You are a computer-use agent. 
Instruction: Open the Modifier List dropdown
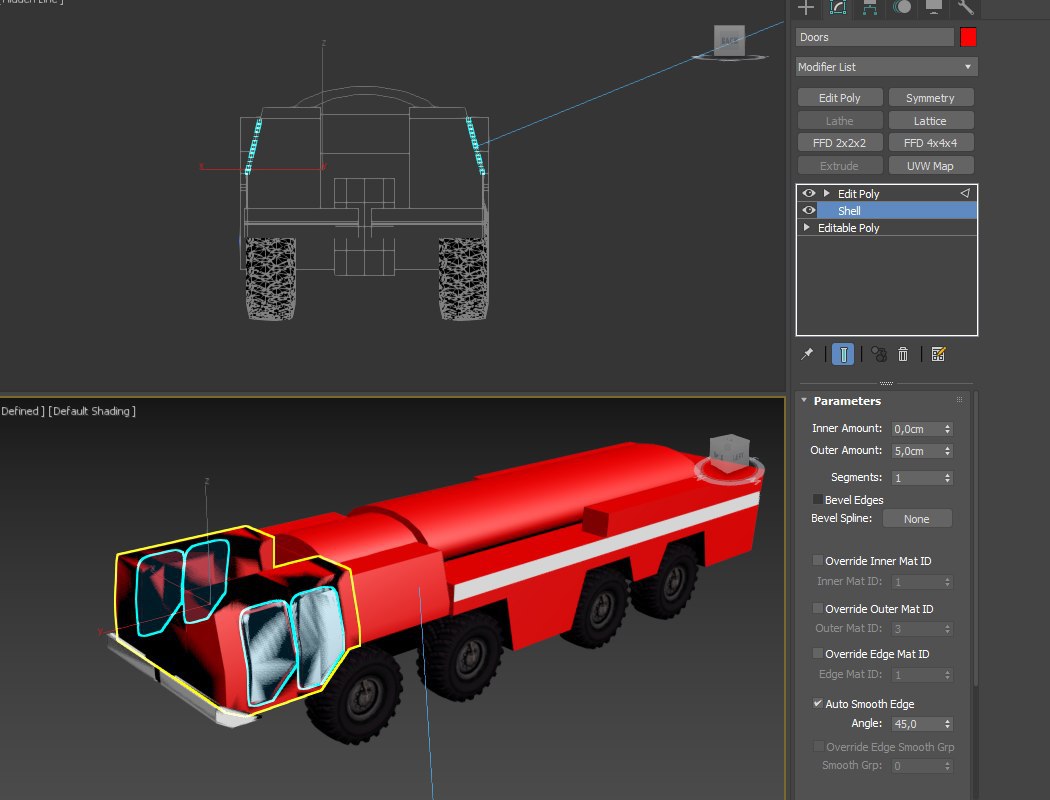click(x=887, y=66)
